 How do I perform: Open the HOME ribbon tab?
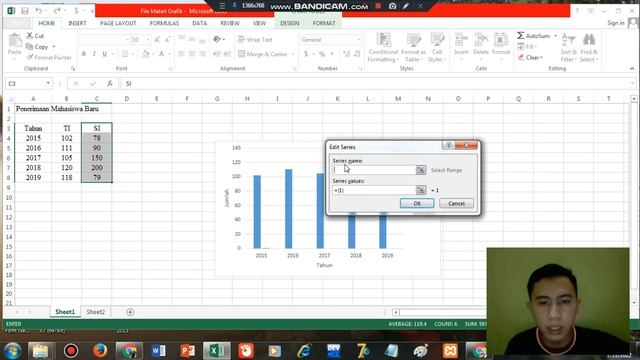coord(47,23)
